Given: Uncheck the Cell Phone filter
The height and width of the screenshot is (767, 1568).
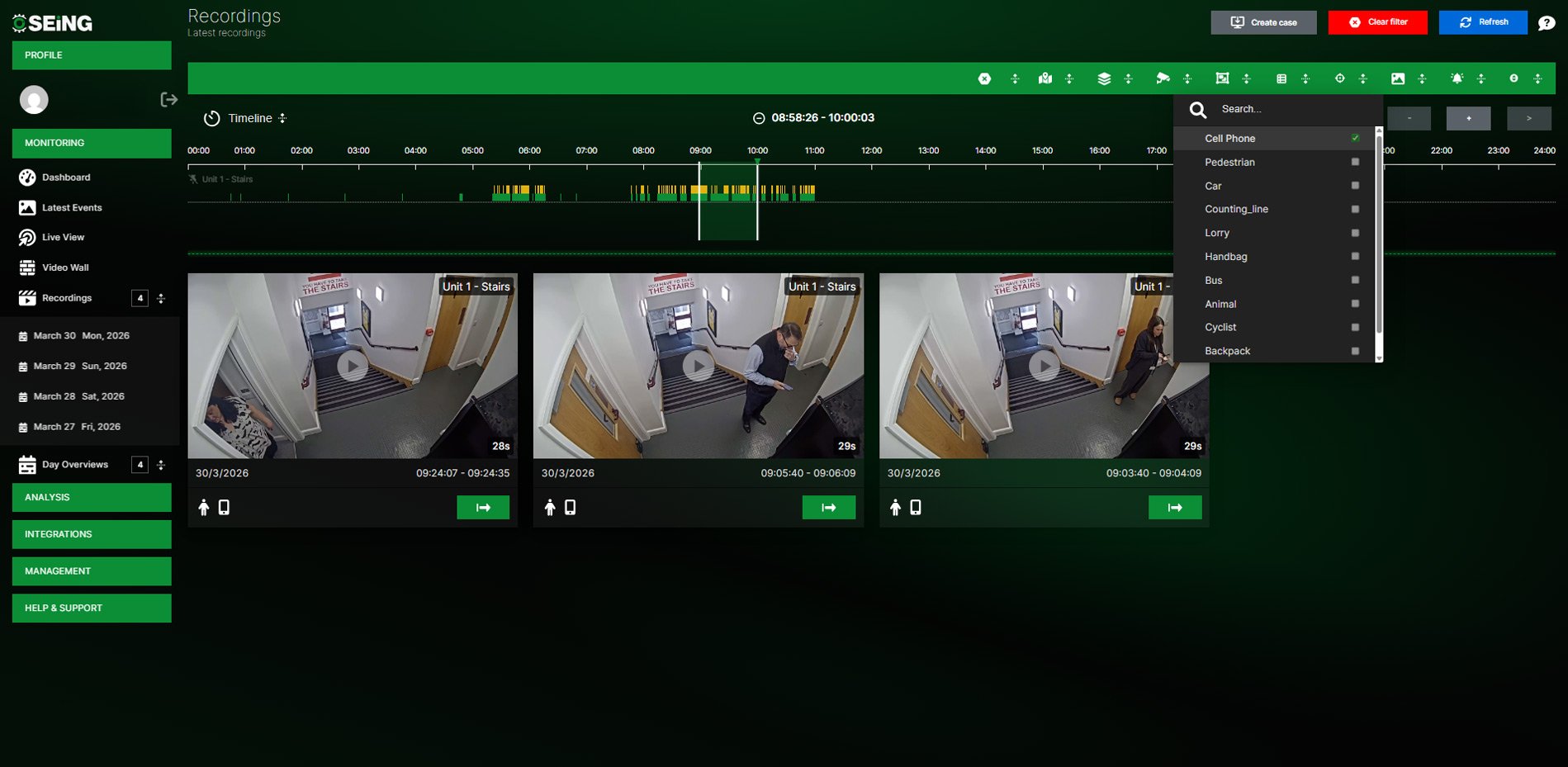Looking at the screenshot, I should pos(1355,139).
